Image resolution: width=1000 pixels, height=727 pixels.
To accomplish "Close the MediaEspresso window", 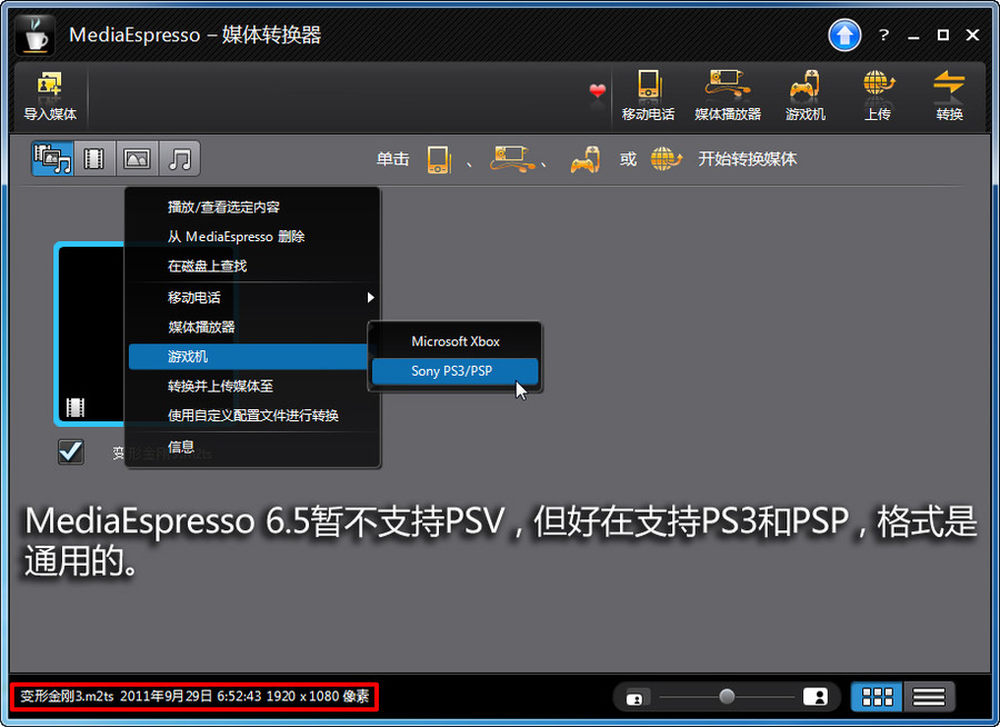I will pos(973,35).
